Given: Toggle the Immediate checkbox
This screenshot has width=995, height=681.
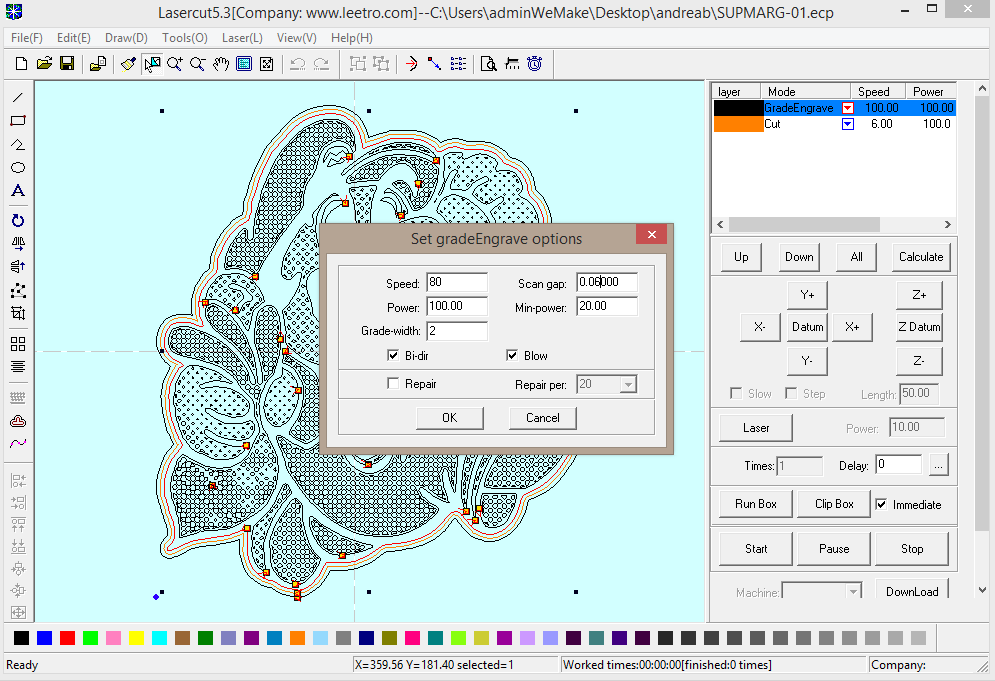Looking at the screenshot, I should (x=881, y=505).
